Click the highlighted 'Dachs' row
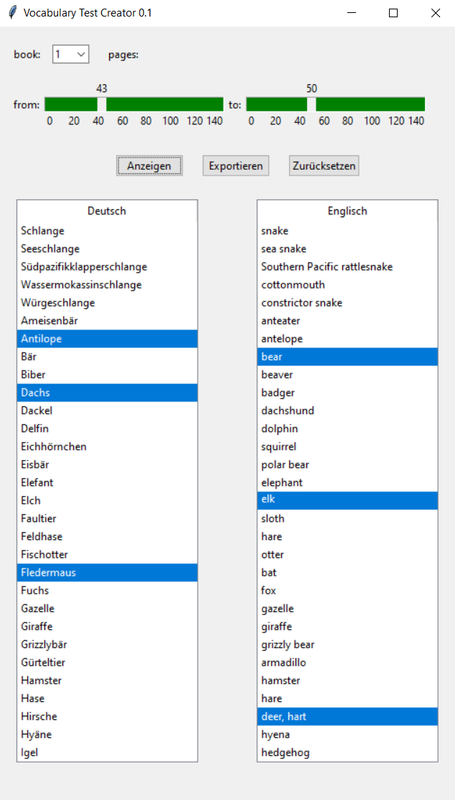The width and height of the screenshot is (455, 800). [107, 393]
